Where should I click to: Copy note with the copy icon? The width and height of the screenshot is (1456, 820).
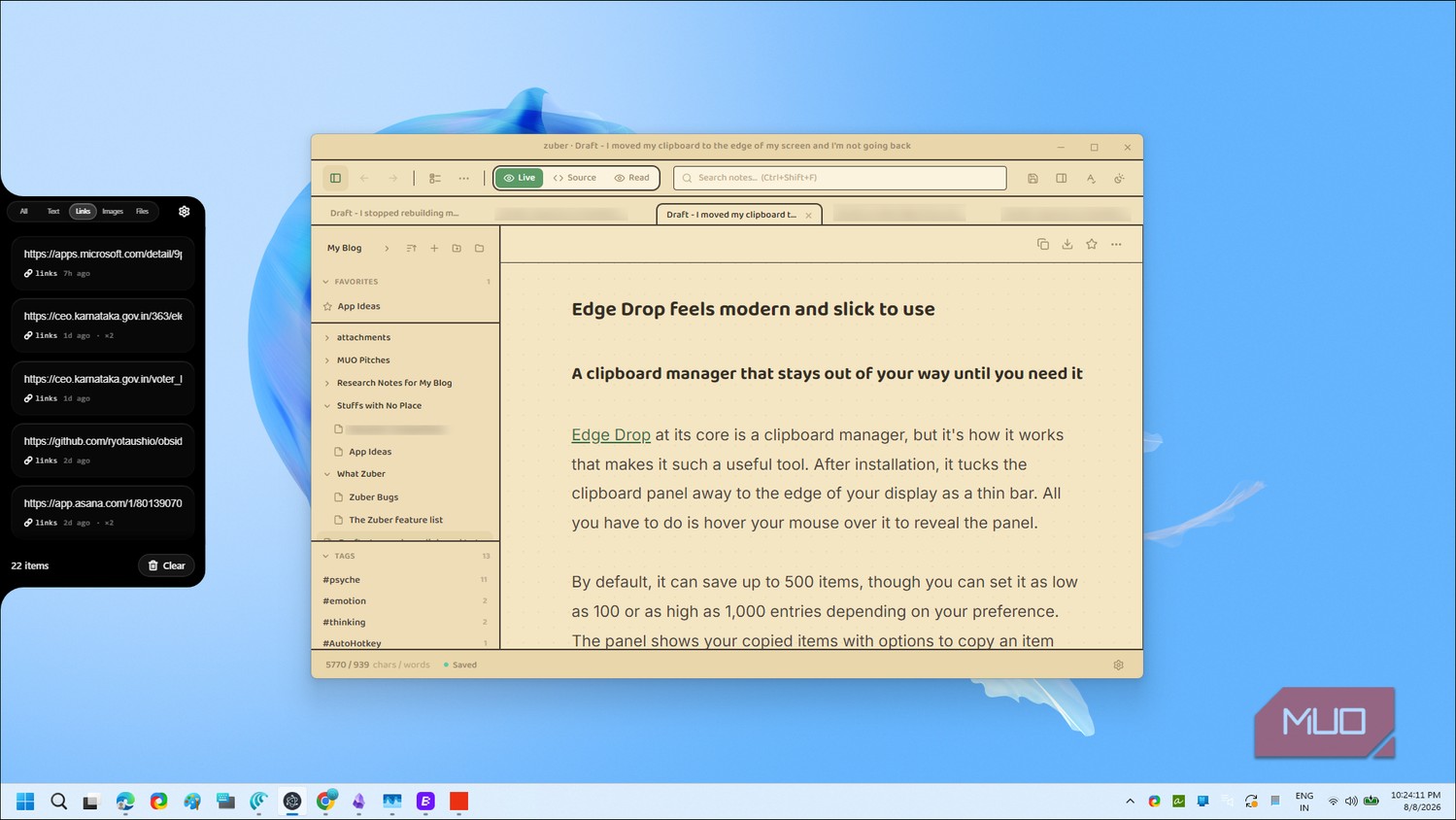coord(1042,245)
